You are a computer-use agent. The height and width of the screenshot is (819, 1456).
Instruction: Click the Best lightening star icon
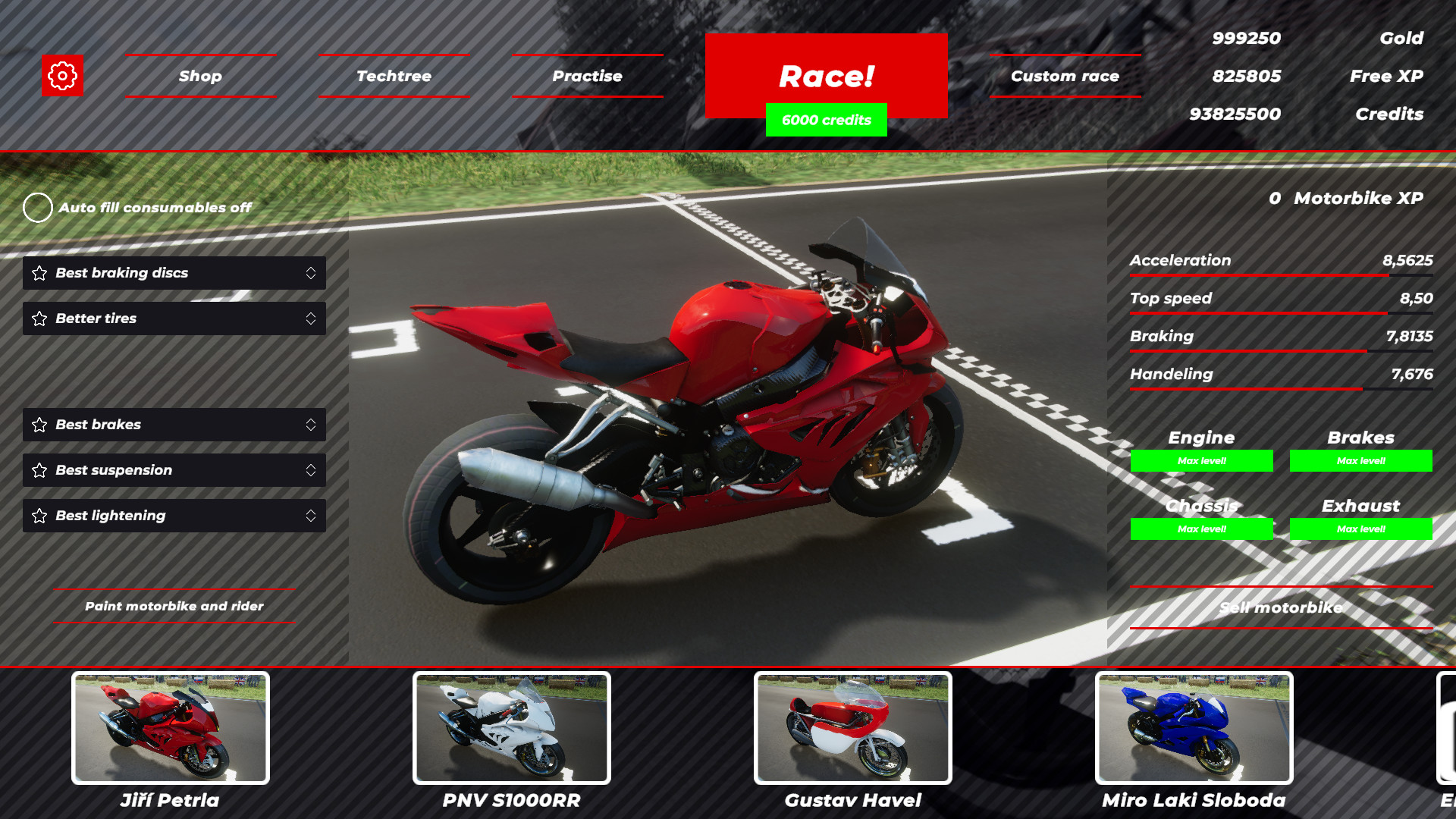point(39,515)
